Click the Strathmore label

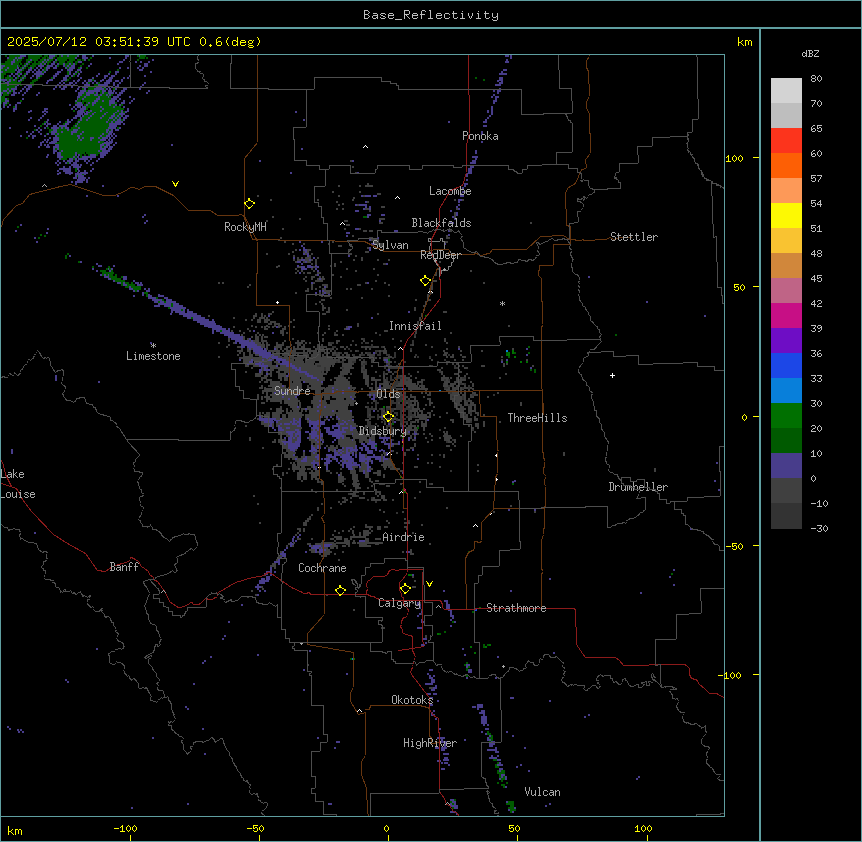click(x=516, y=608)
